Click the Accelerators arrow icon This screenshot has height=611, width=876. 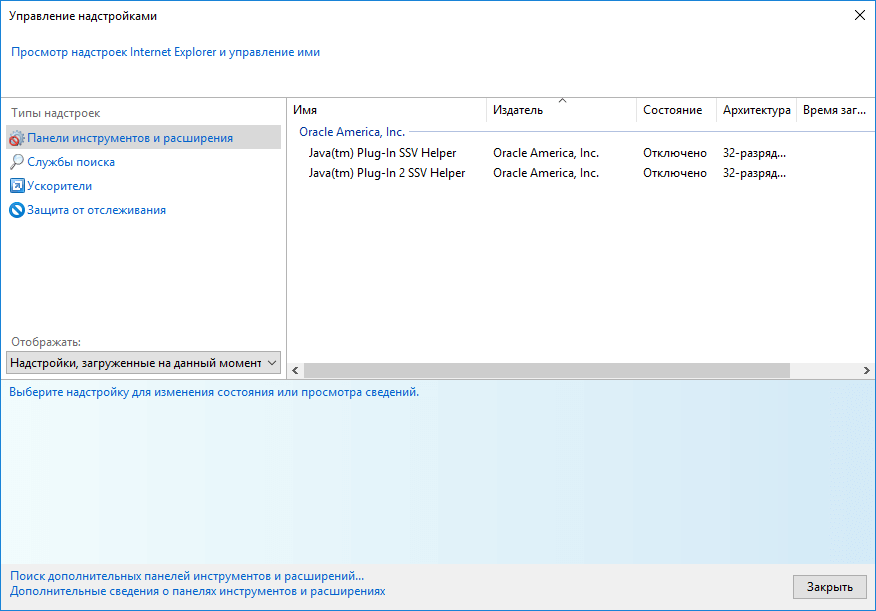[x=17, y=186]
